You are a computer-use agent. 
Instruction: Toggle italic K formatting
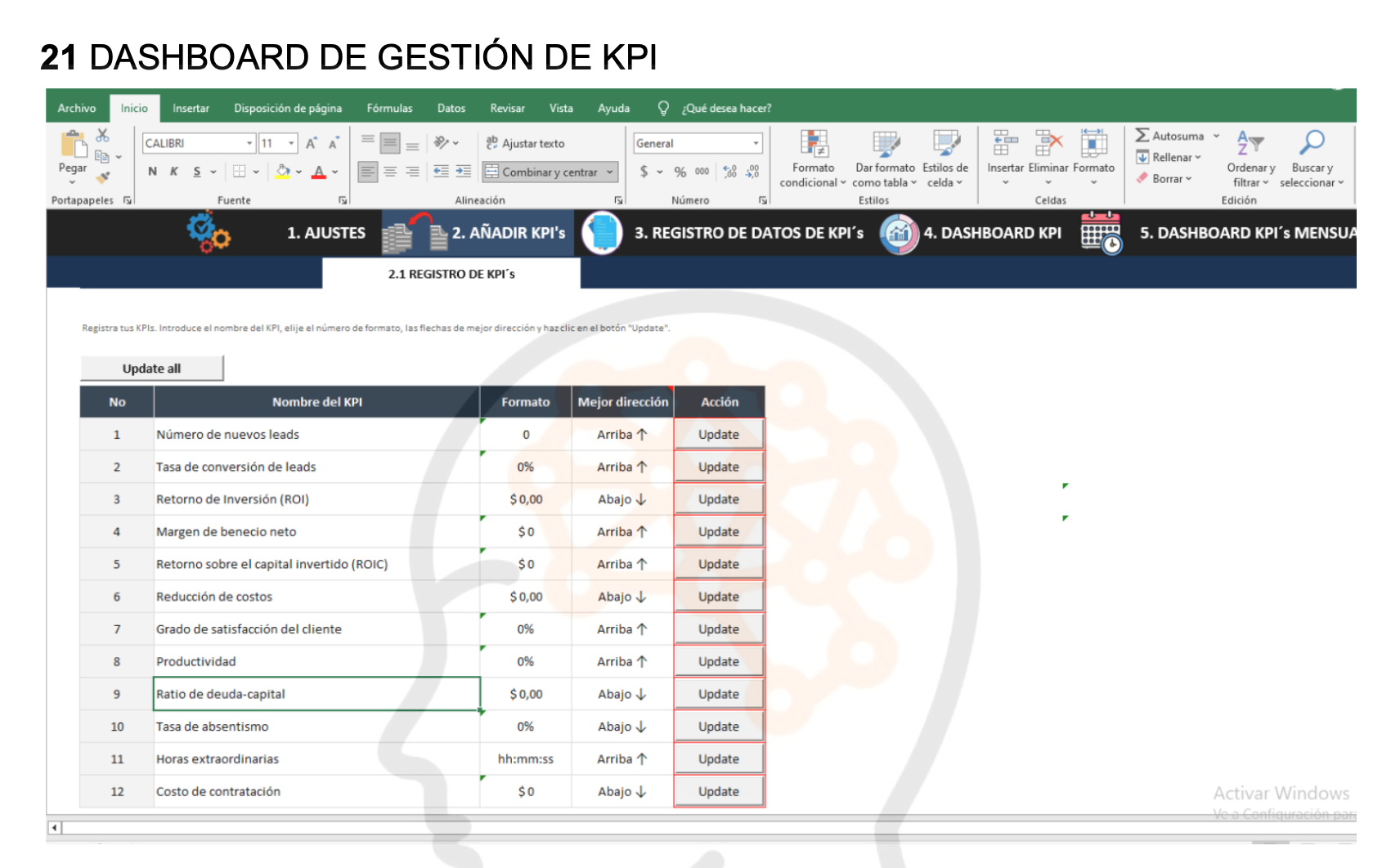[174, 172]
